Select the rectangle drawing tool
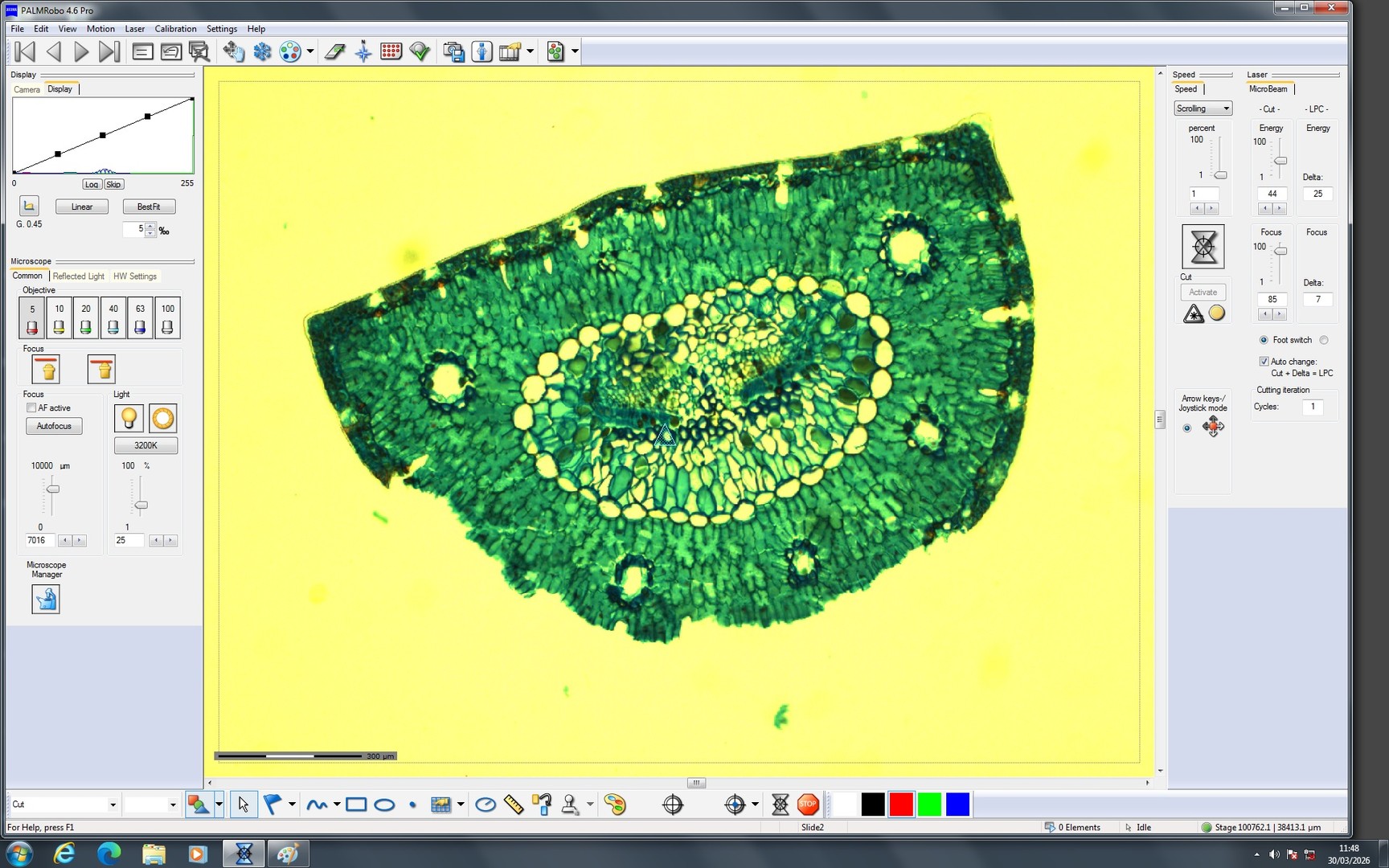 point(355,804)
